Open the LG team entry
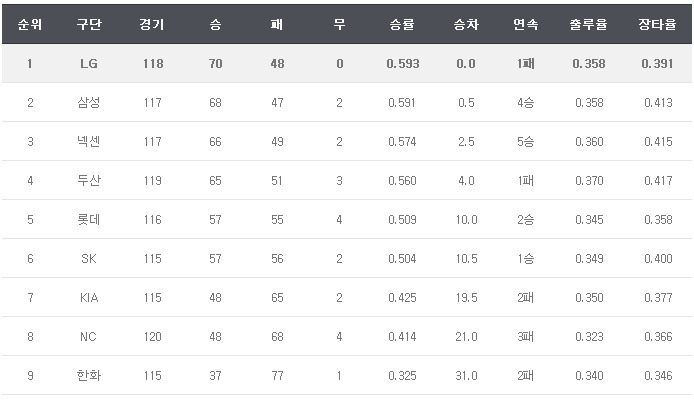The image size is (694, 400). 88,64
